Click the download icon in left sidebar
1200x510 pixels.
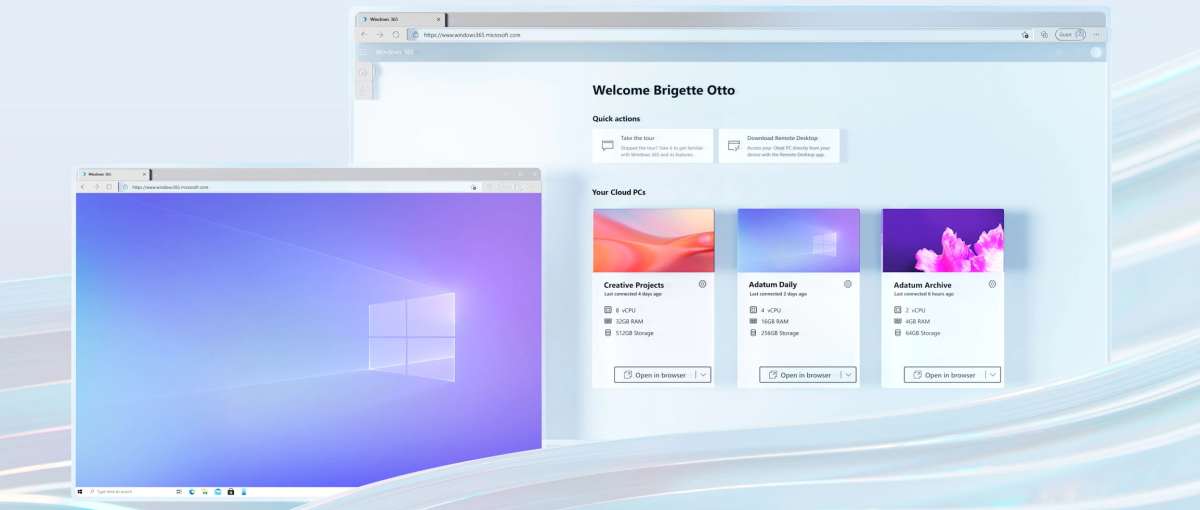(363, 90)
